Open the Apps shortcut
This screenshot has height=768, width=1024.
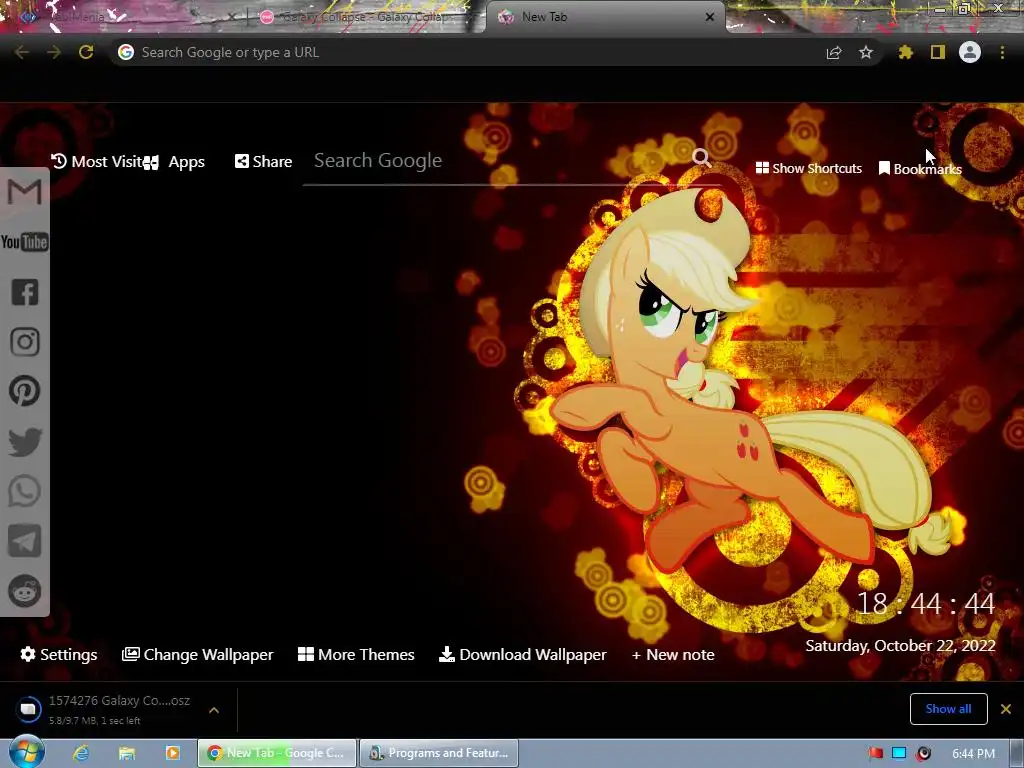(174, 162)
